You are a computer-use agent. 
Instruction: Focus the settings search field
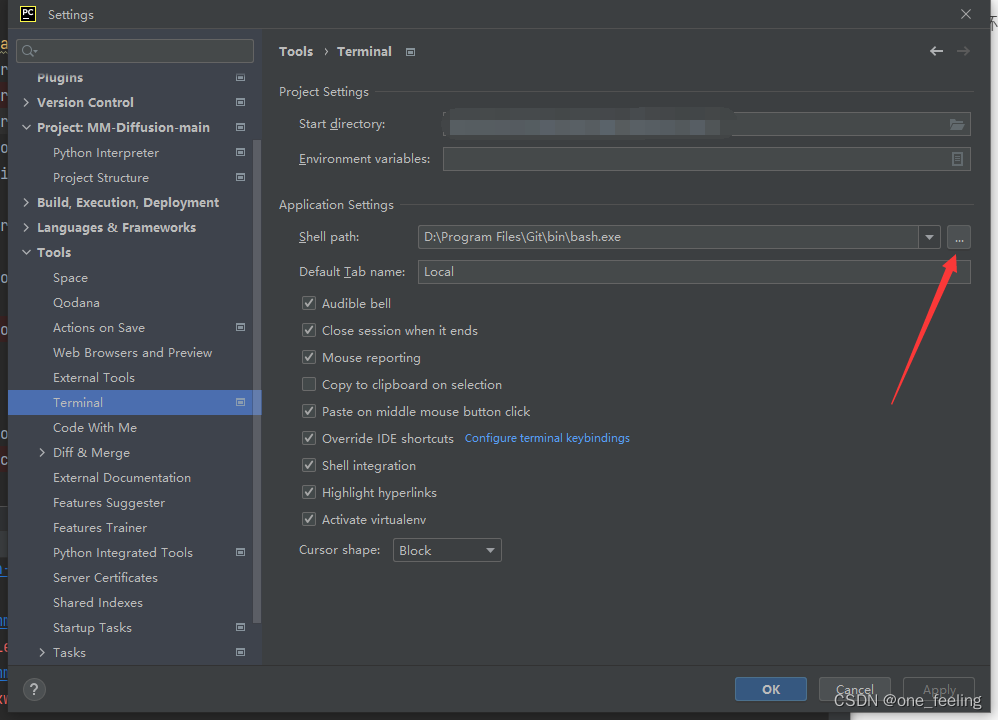click(x=135, y=51)
